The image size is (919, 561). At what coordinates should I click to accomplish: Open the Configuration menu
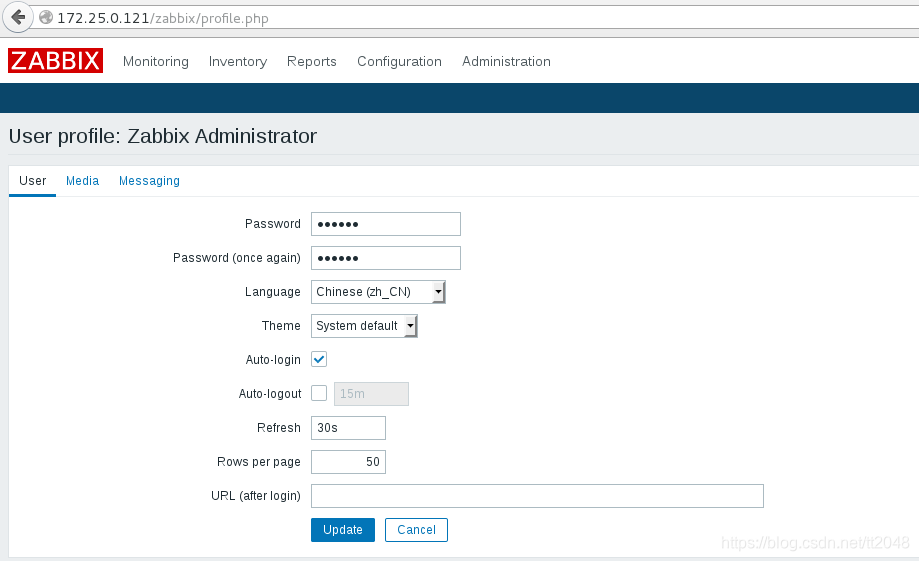coord(400,62)
